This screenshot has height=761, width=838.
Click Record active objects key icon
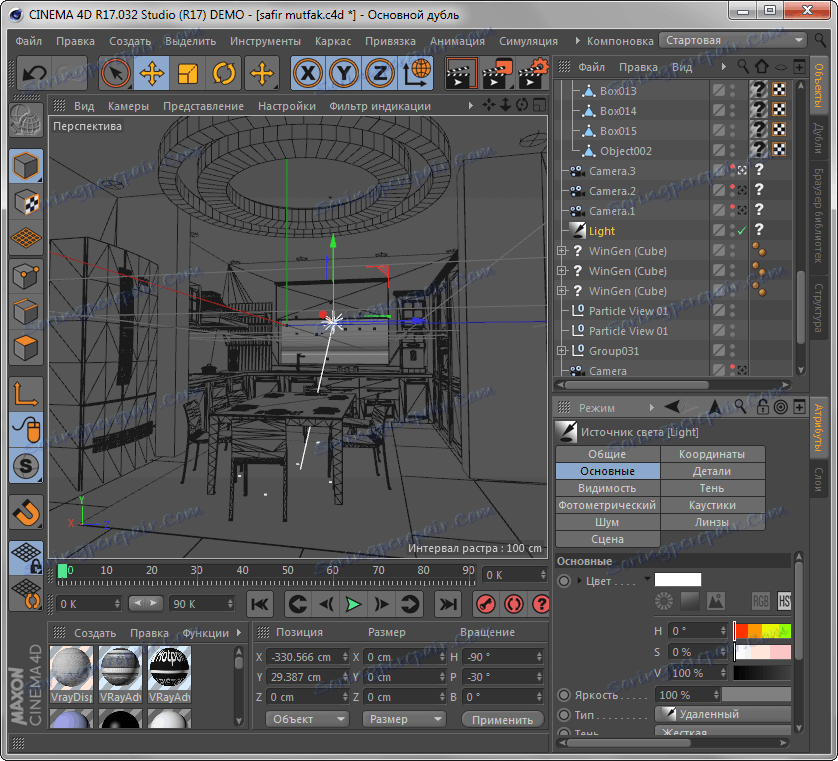486,604
